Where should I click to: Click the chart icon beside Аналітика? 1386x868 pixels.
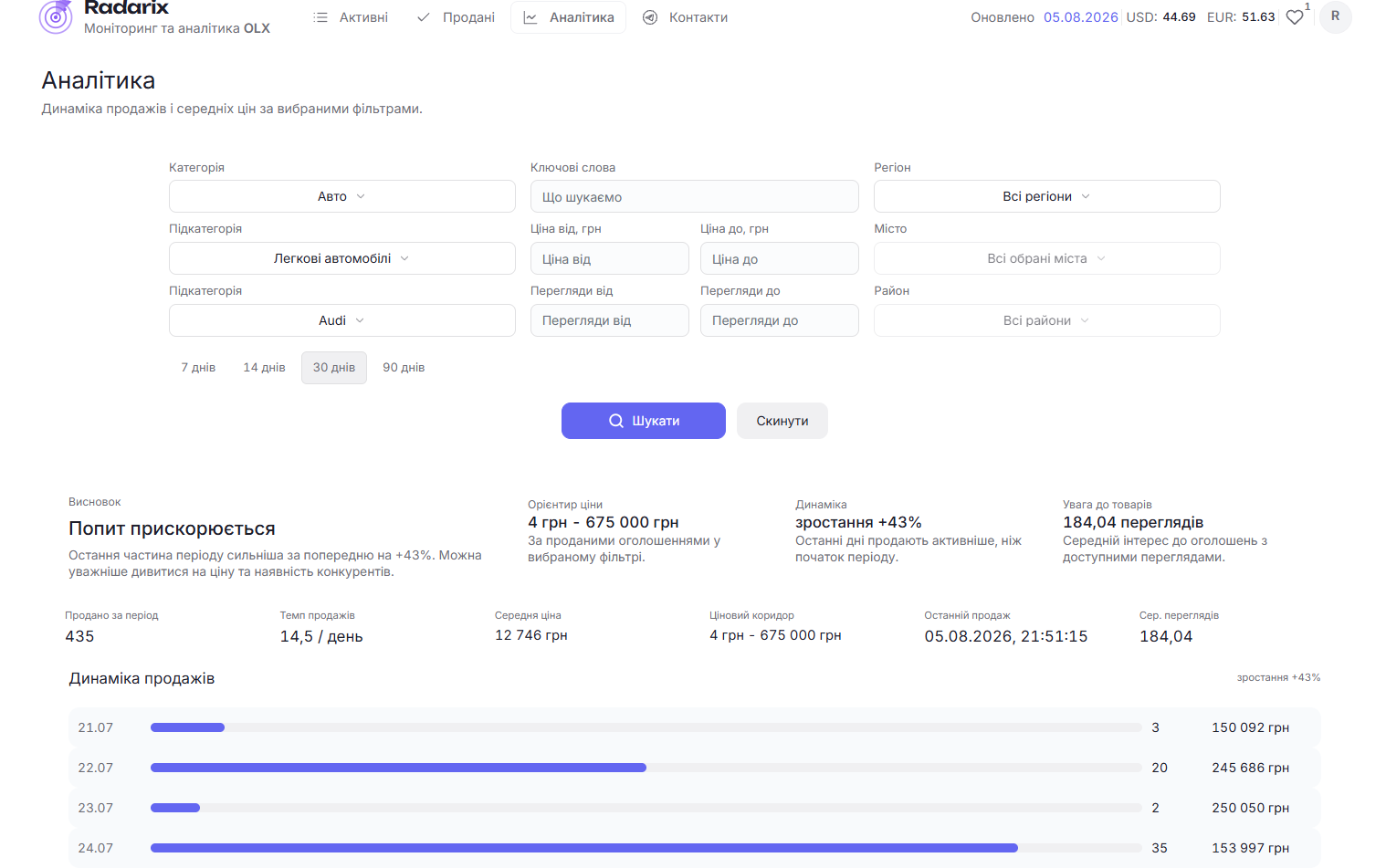click(x=530, y=17)
